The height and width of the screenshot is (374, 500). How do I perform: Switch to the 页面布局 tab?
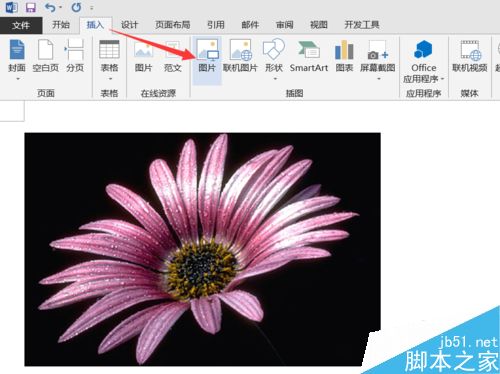tap(173, 25)
